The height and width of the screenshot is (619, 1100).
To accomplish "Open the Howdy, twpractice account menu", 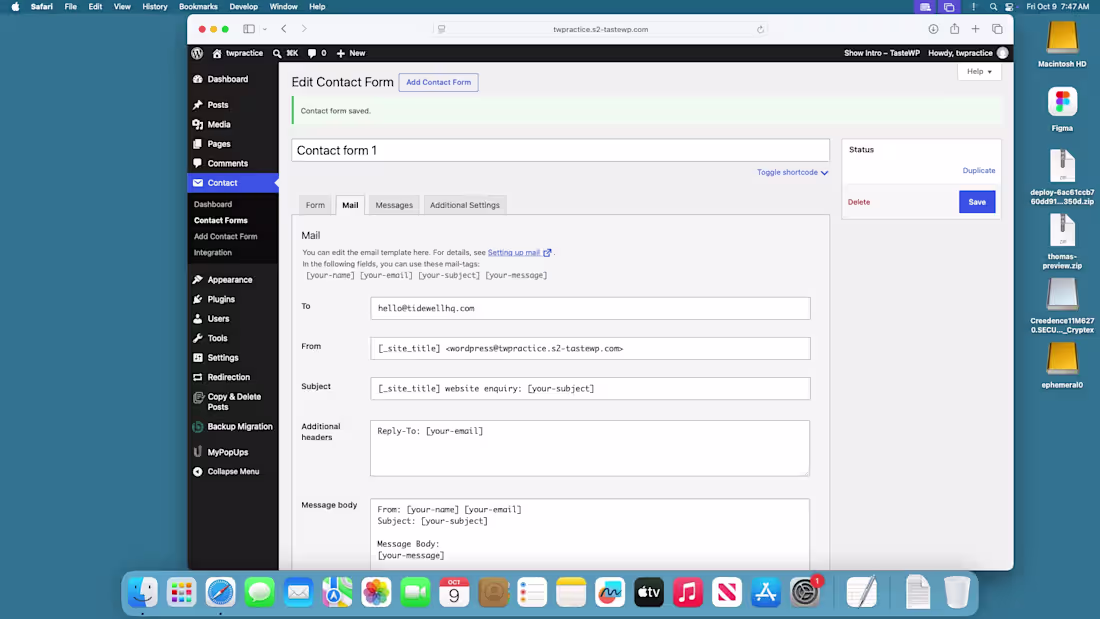I will (968, 53).
